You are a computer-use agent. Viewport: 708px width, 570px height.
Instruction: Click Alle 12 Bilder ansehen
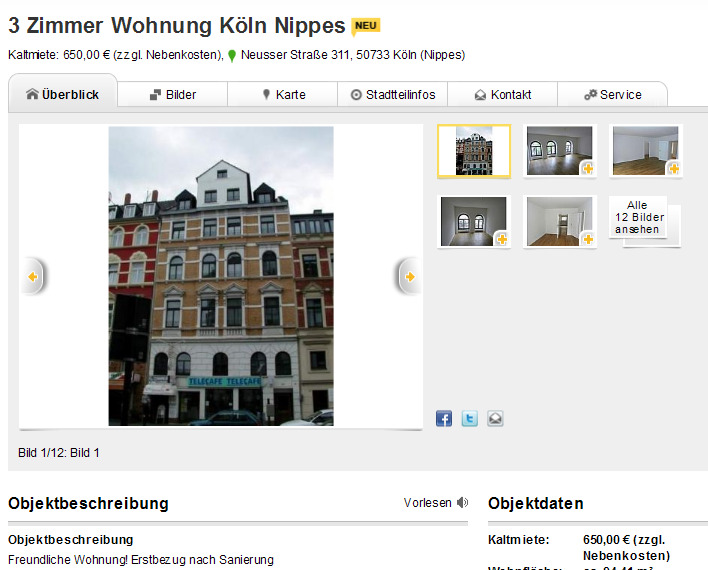[x=639, y=217]
